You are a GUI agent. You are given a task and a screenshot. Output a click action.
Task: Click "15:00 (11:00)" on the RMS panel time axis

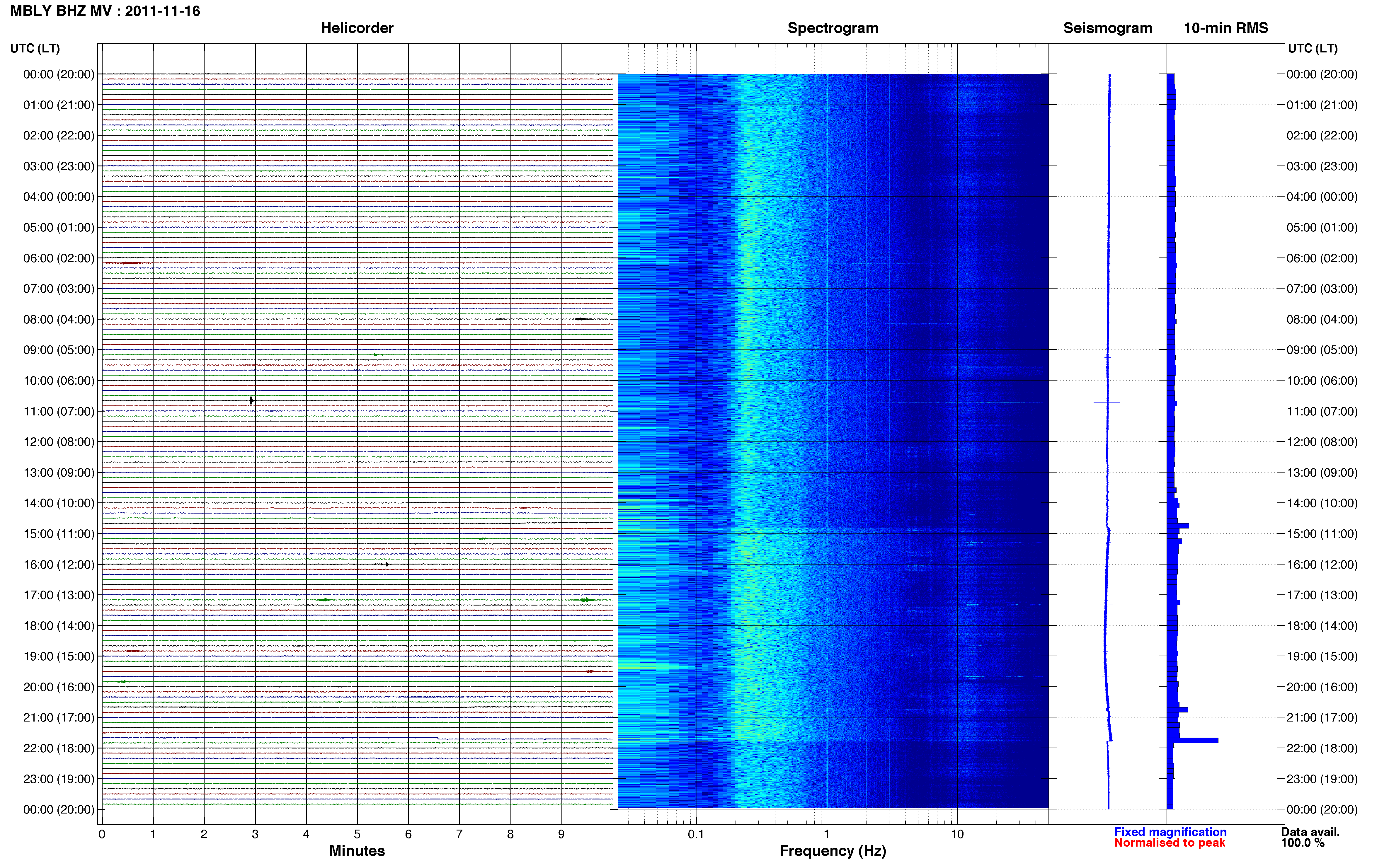pos(1322,534)
